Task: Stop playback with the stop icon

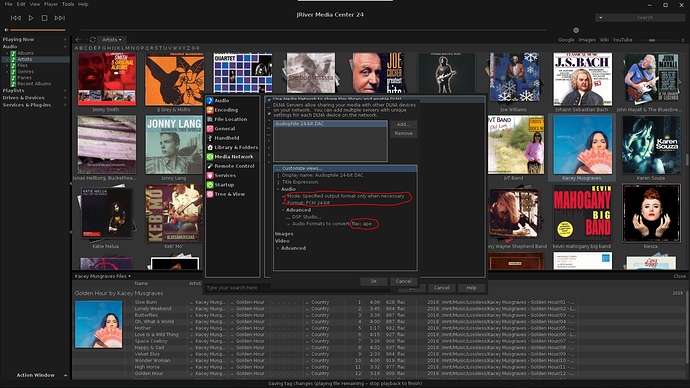Action: pos(44,18)
